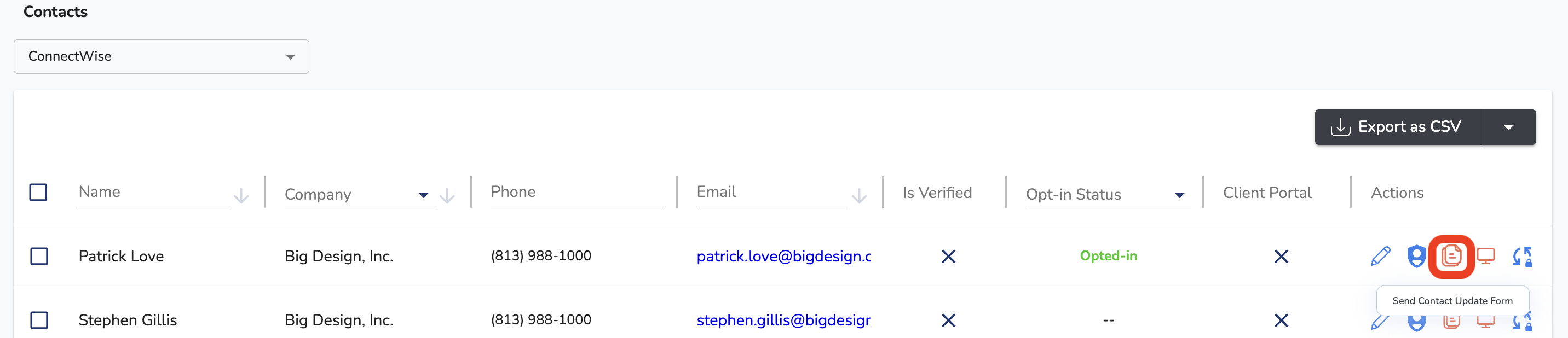The image size is (1568, 338).
Task: Click the Name filter input field
Action: click(153, 193)
